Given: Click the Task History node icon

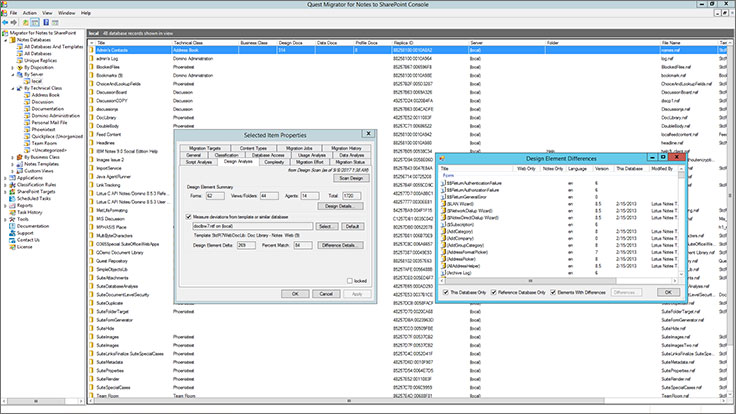Looking at the screenshot, I should tap(13, 212).
